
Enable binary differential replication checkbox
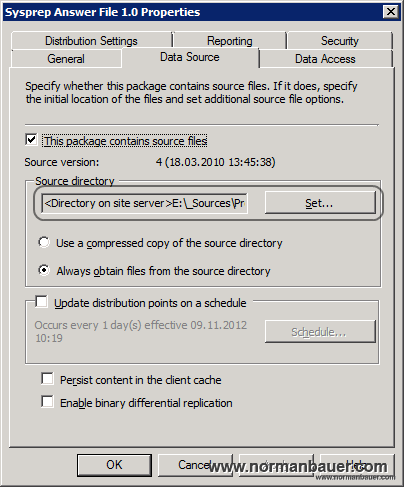[x=47, y=402]
